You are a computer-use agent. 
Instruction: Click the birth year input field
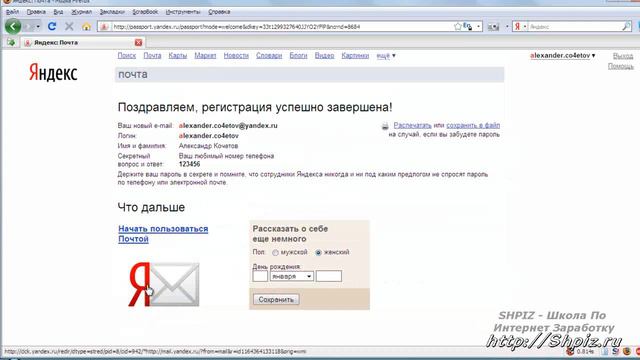click(329, 276)
